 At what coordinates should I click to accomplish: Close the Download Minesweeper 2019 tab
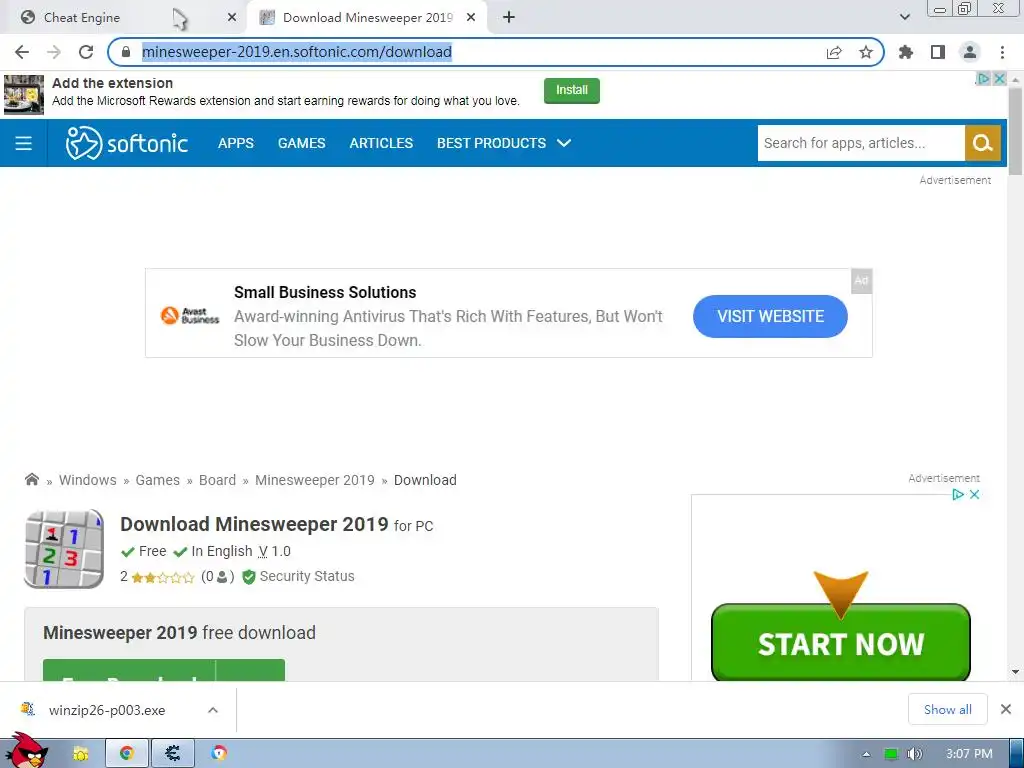click(471, 18)
